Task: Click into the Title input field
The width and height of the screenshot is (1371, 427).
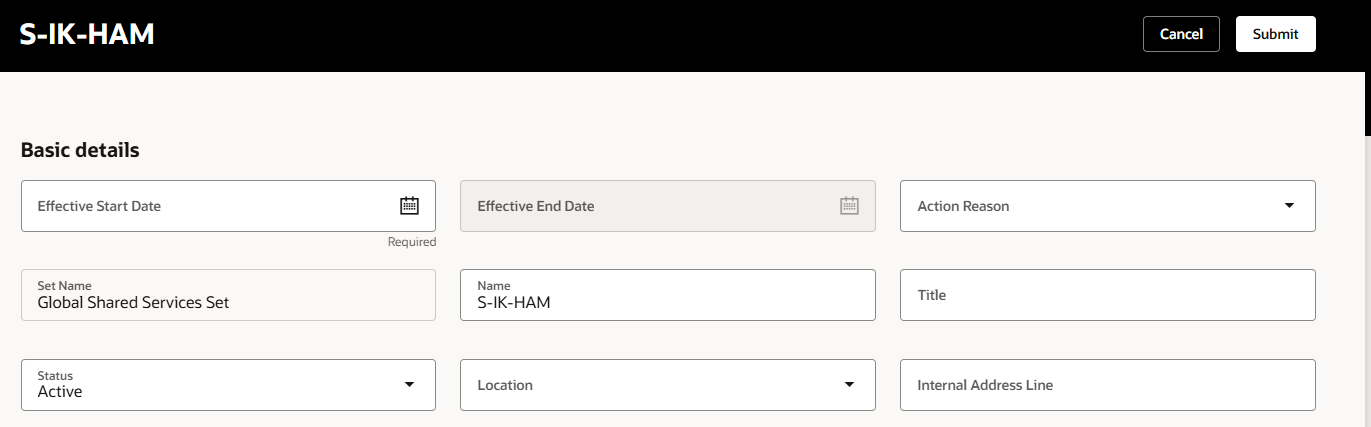Action: (1108, 295)
